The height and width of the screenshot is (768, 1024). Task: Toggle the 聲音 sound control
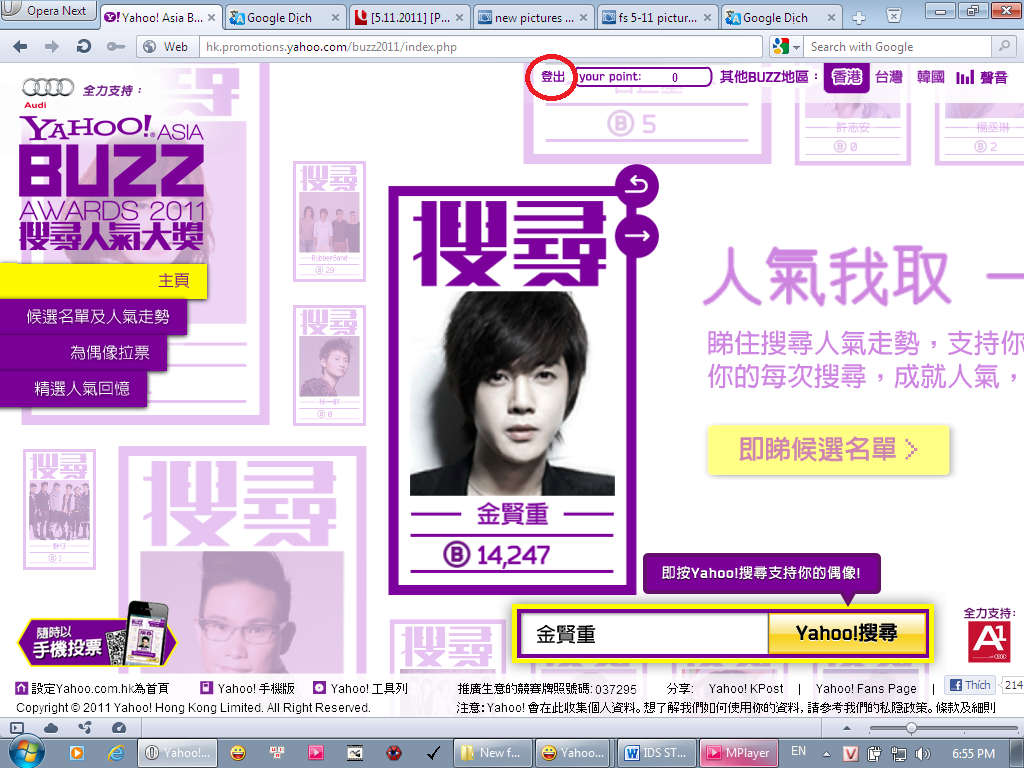[x=982, y=78]
